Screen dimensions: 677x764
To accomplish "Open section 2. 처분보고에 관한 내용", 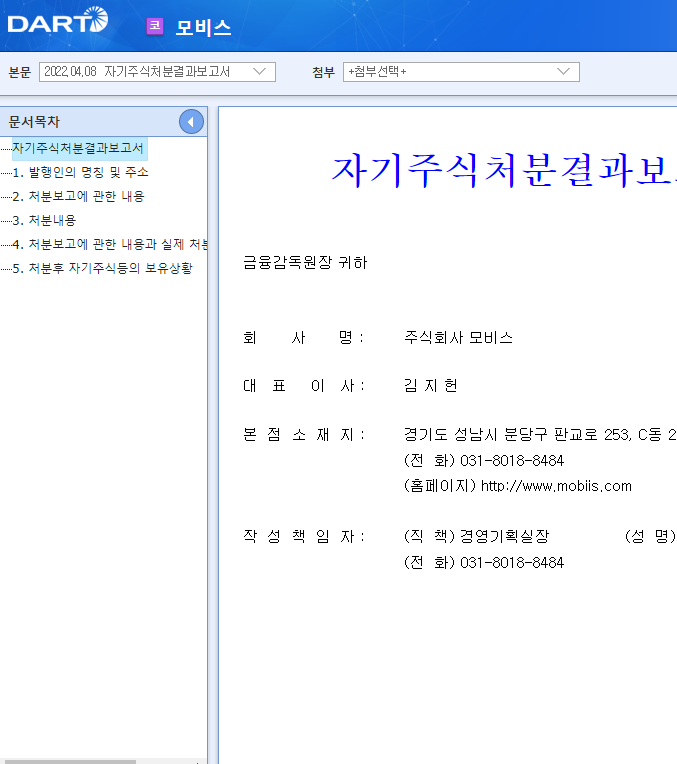I will tap(78, 196).
